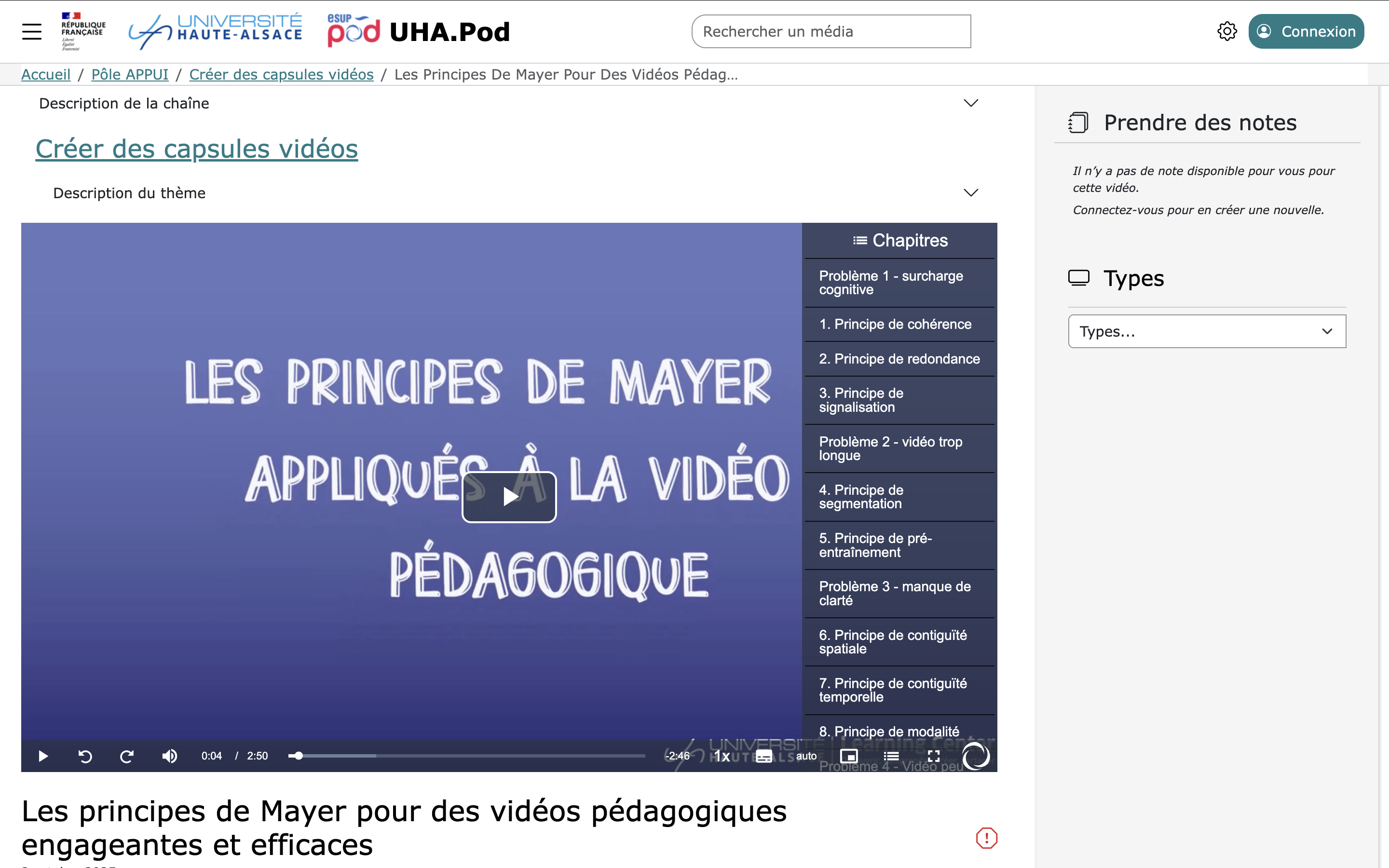Click the République Française logo
The image size is (1389, 868).
pyautogui.click(x=83, y=31)
